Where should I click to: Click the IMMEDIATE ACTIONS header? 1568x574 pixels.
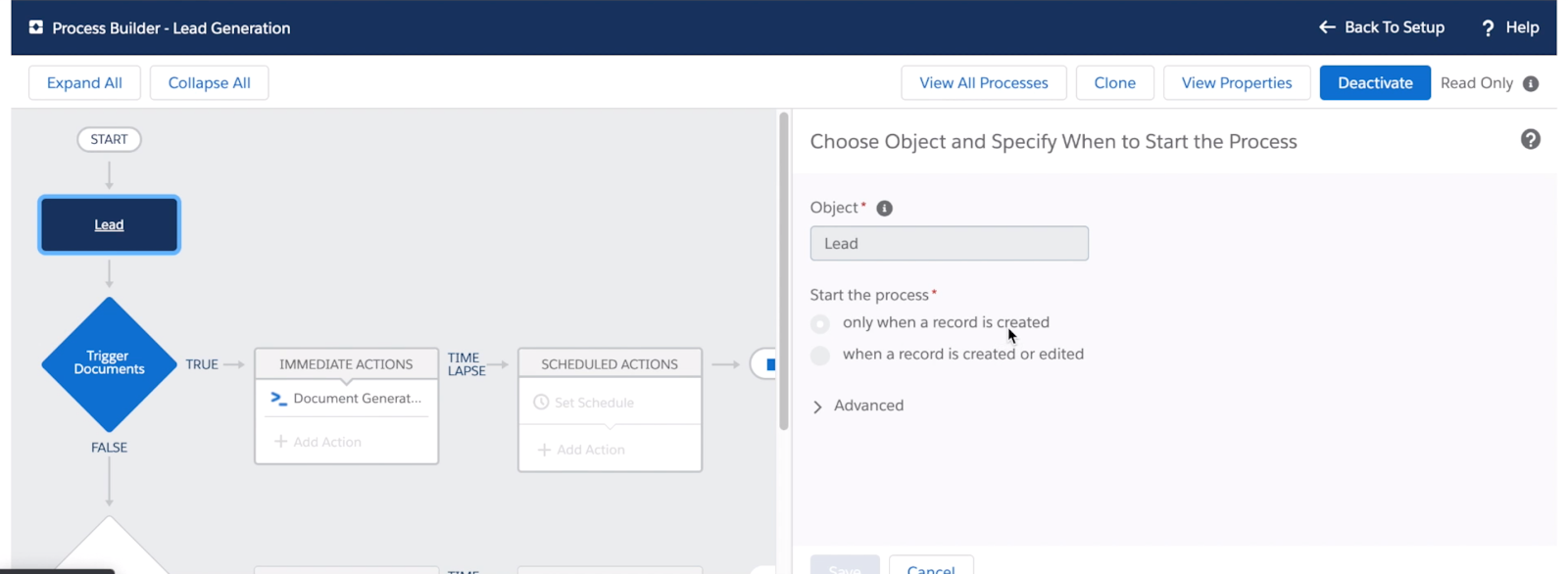pyautogui.click(x=346, y=364)
